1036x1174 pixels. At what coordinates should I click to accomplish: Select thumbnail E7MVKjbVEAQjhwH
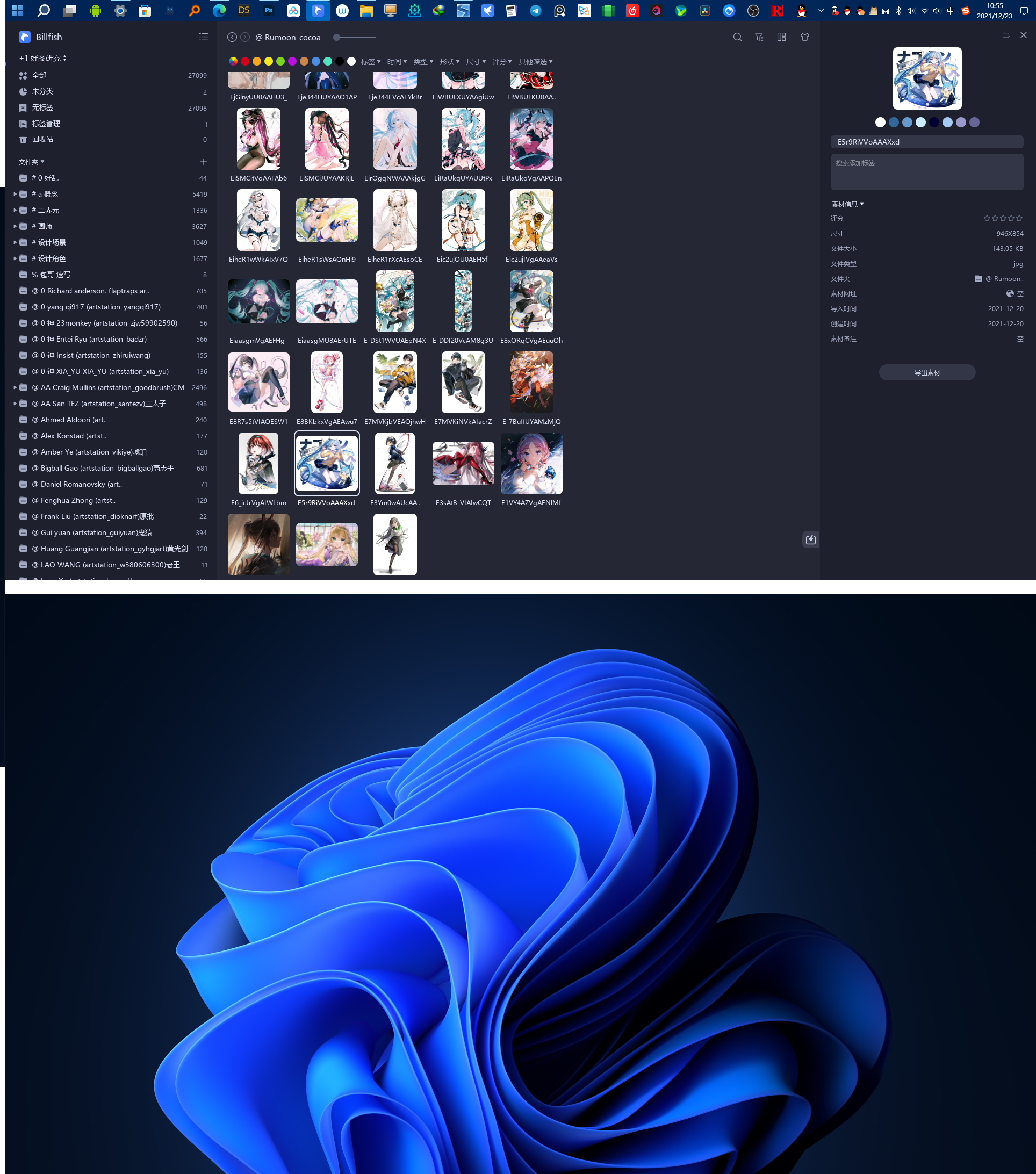[395, 382]
